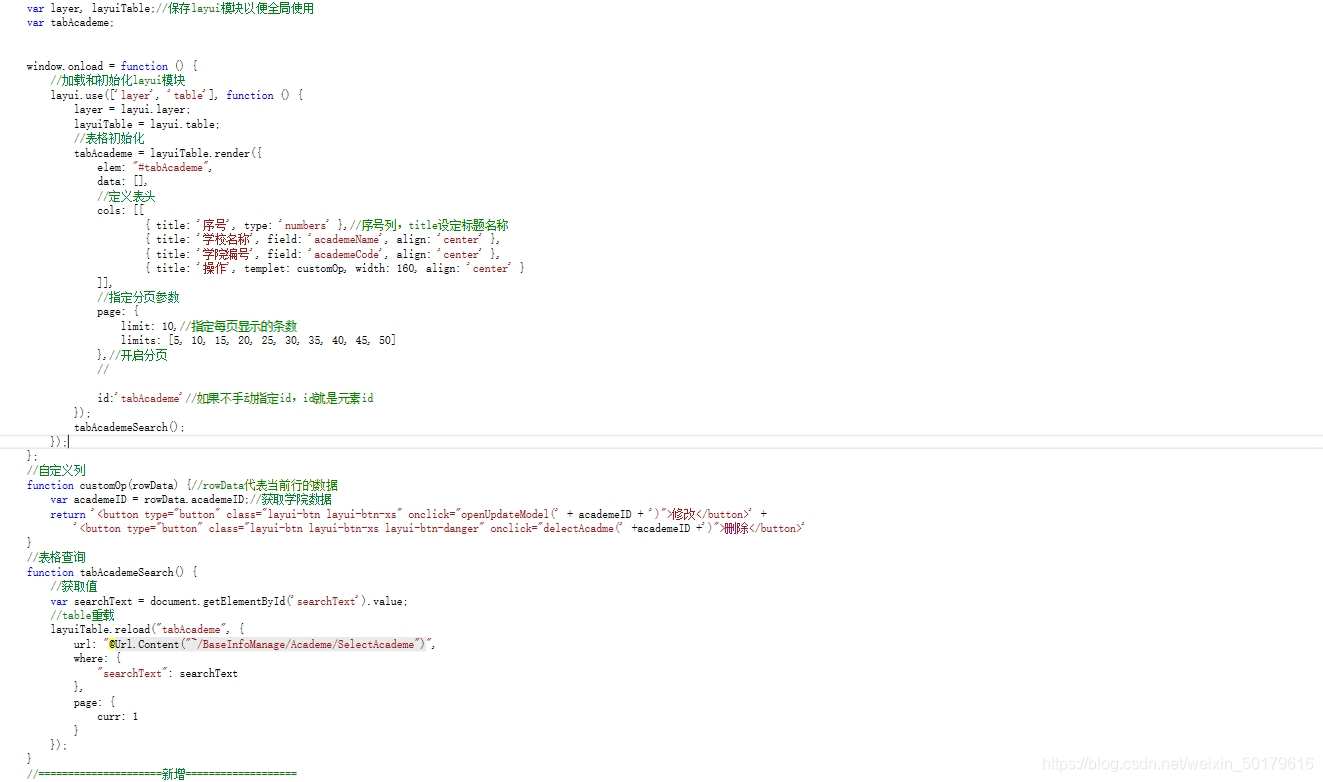Click the 'var academeID = rowData.academeID;' line

[191, 499]
